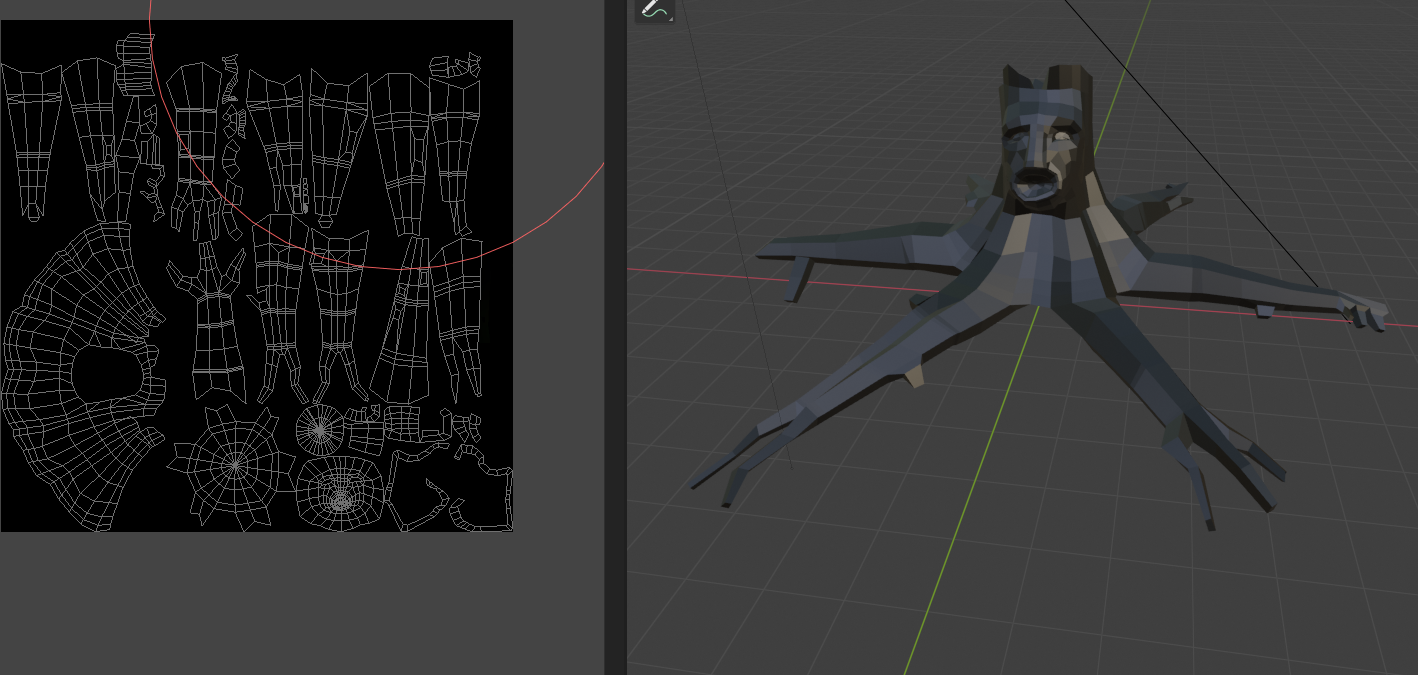Click the concentric oval UV island at bottom
1418x675 pixels.
tap(341, 496)
